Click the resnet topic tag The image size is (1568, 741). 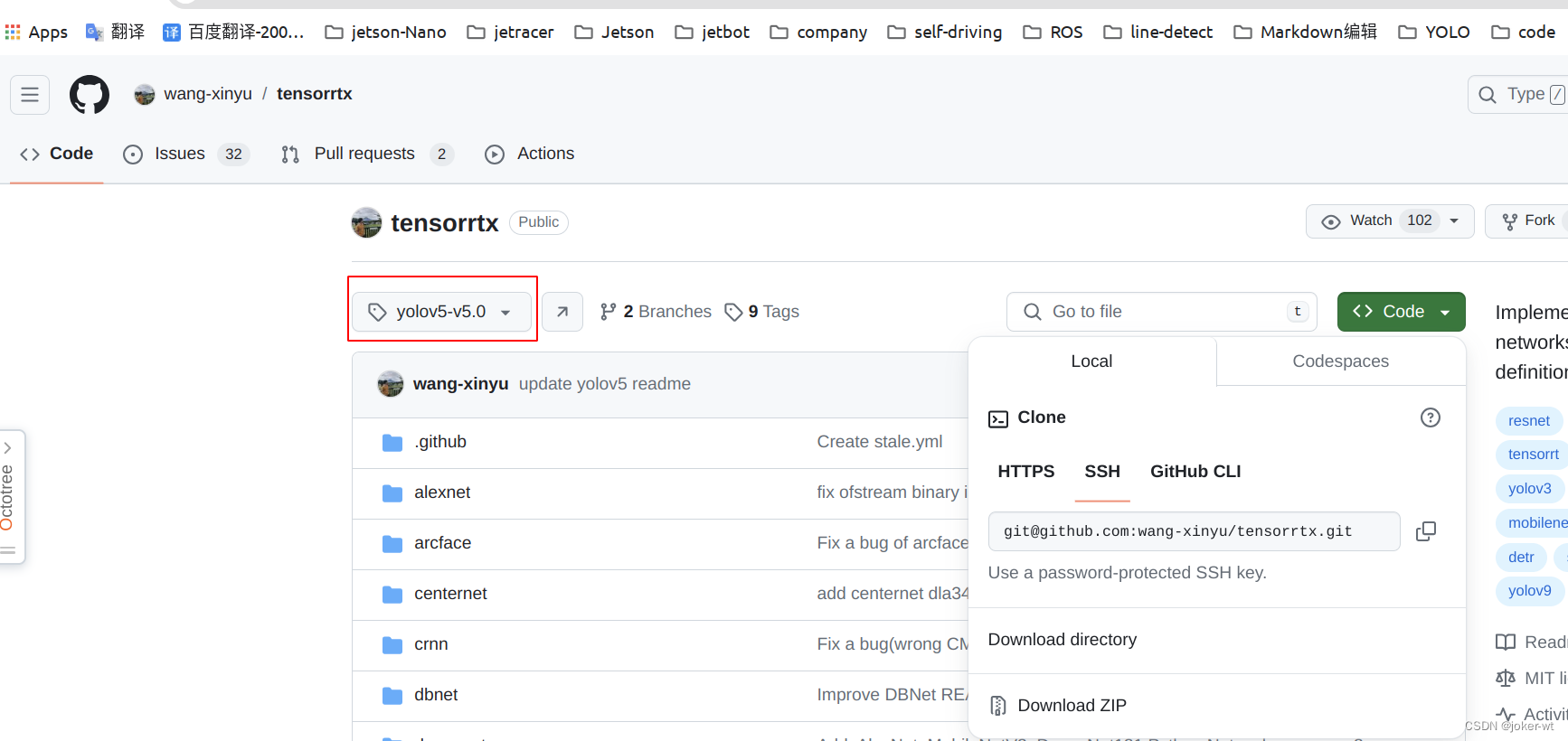(x=1528, y=421)
